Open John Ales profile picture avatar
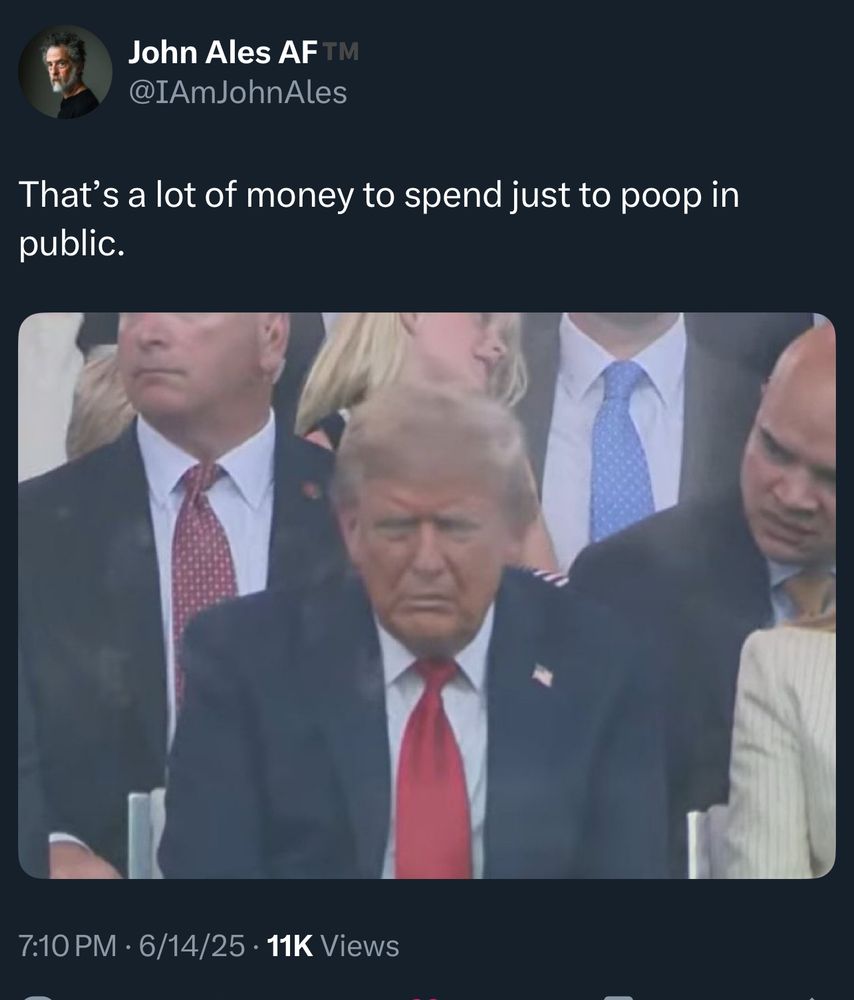This screenshot has width=854, height=1000. (x=66, y=71)
